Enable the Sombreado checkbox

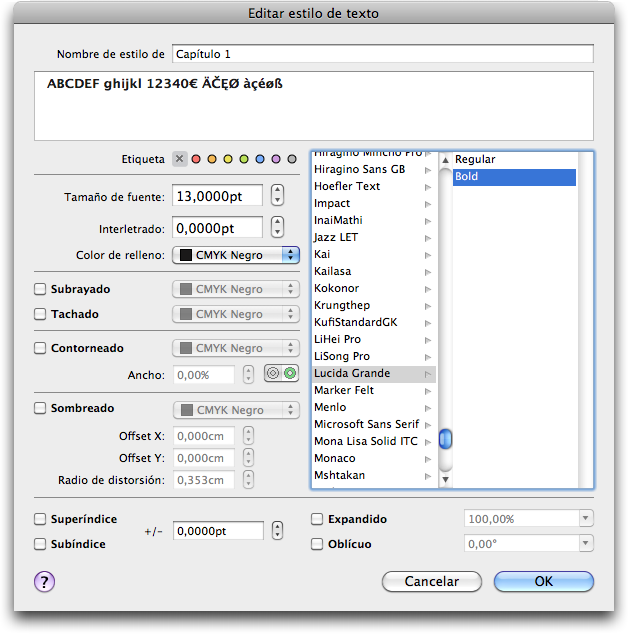(40, 408)
